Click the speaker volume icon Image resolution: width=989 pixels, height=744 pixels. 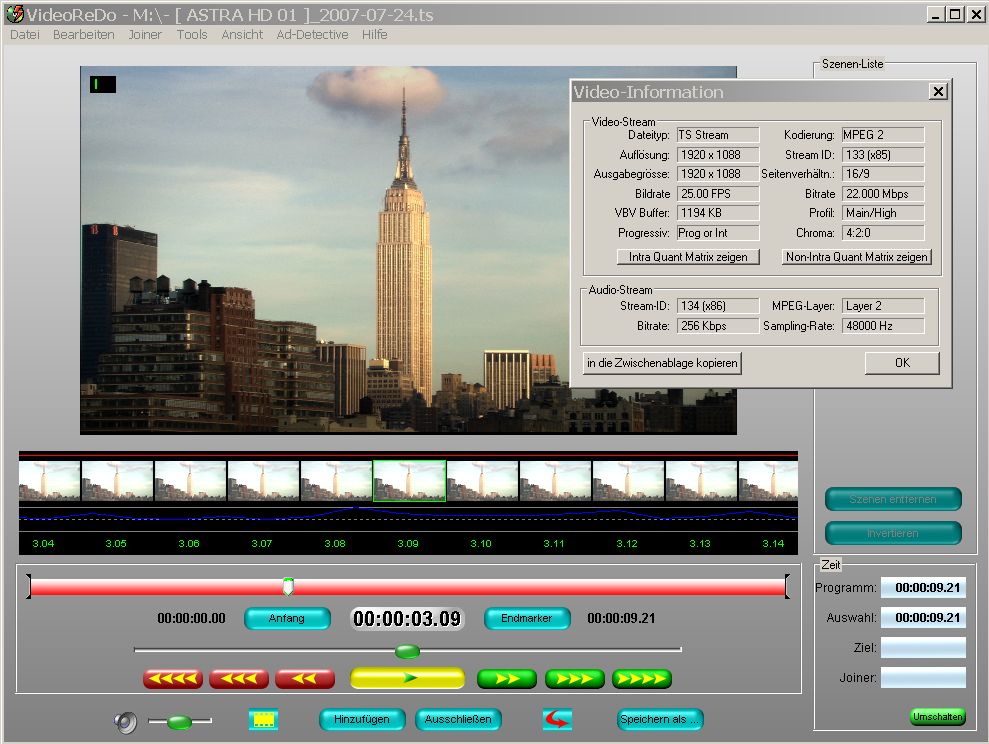[125, 721]
